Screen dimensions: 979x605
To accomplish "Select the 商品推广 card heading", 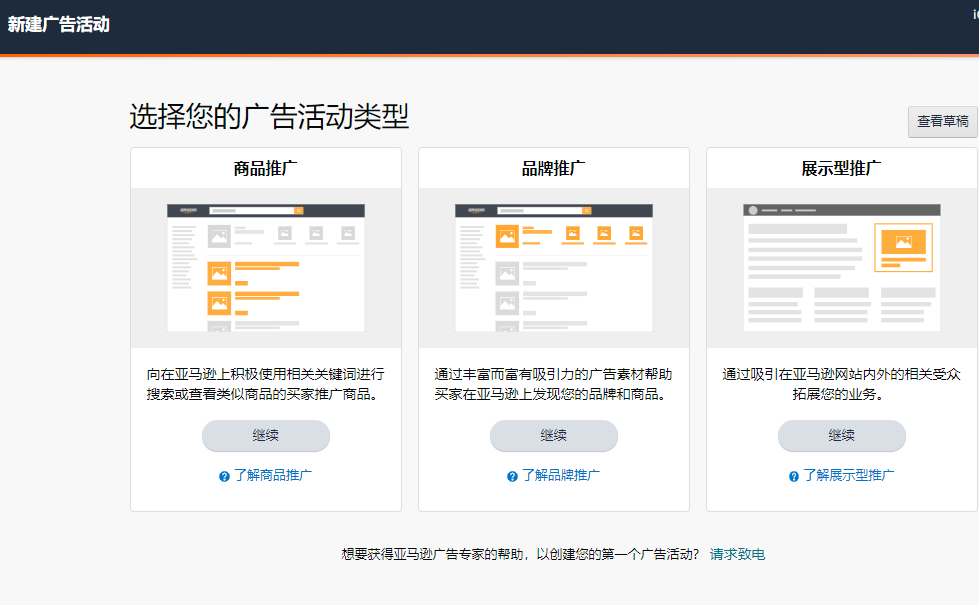I will click(x=266, y=168).
